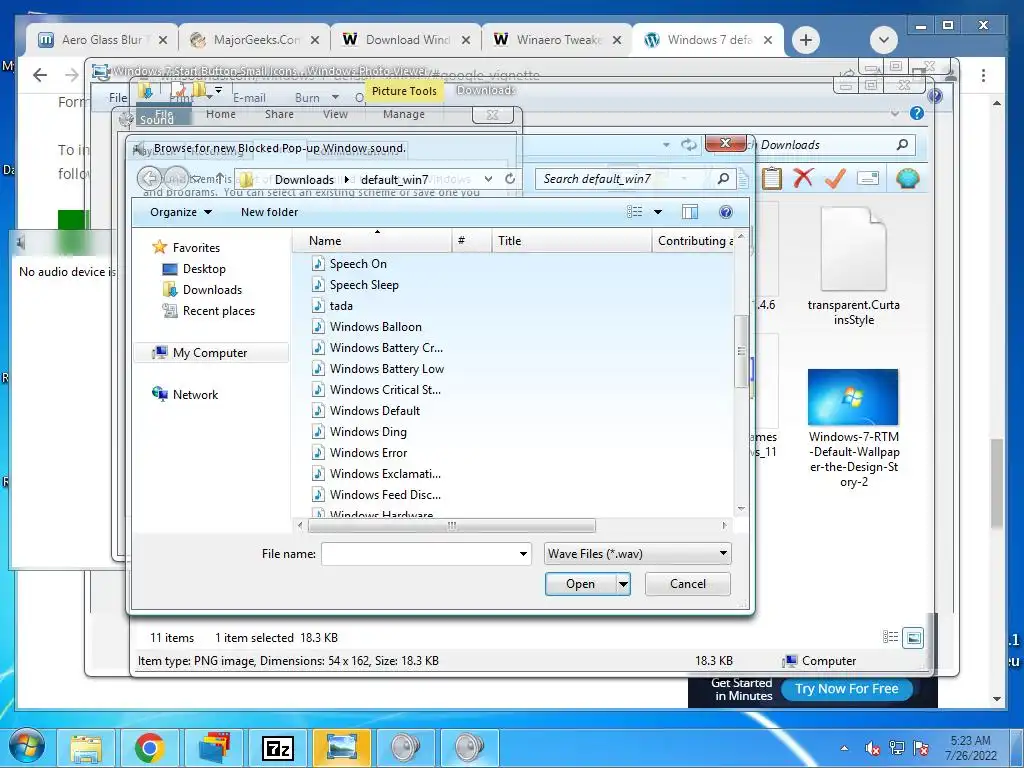Image resolution: width=1024 pixels, height=768 pixels.
Task: Open the Manage ribbon tab
Action: point(404,114)
